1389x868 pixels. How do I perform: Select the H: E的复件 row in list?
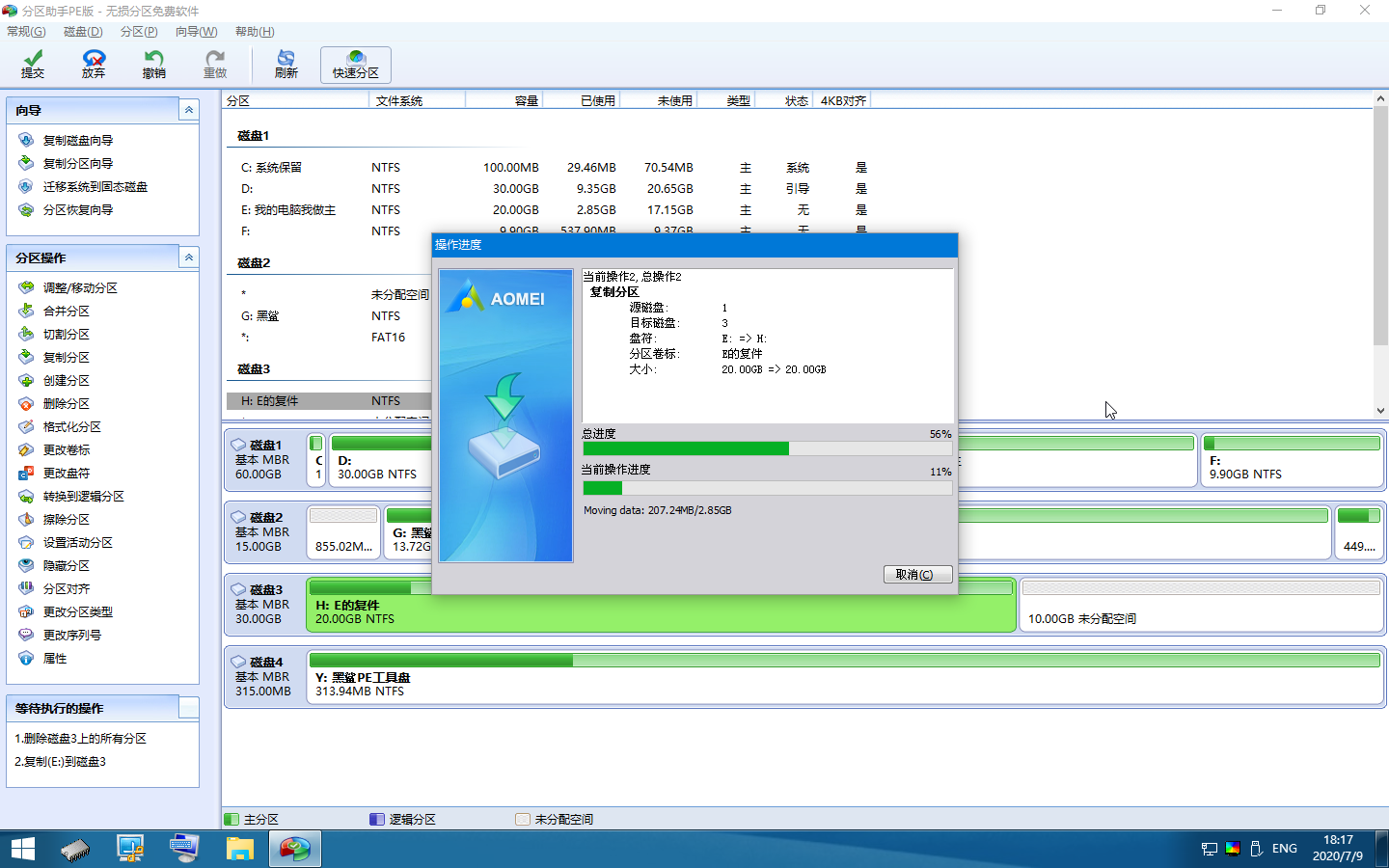[x=329, y=401]
